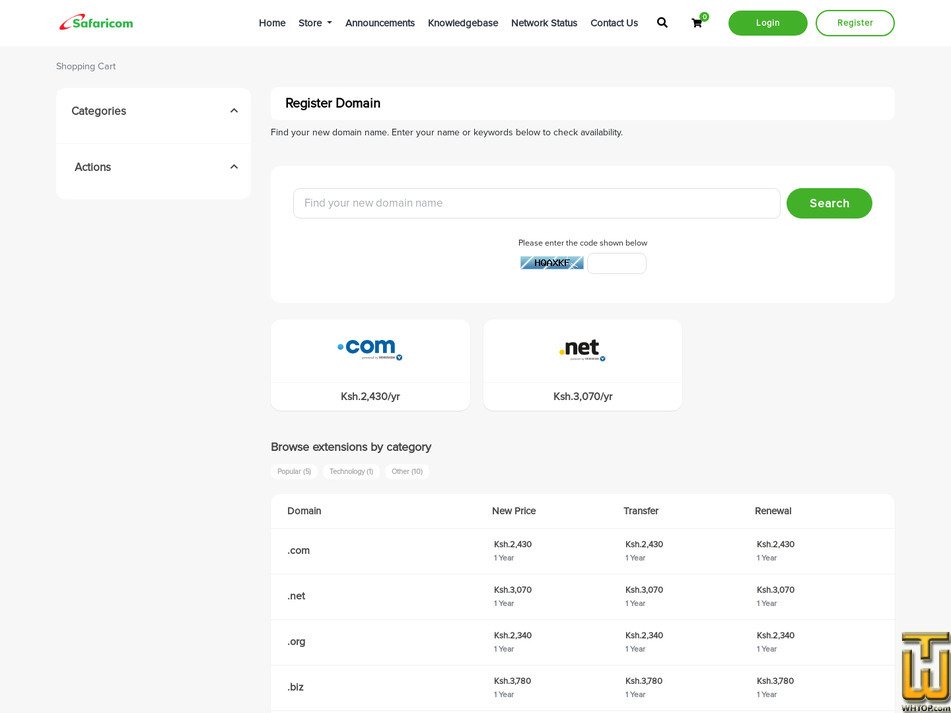Viewport: 951px width, 713px height.
Task: Focus the domain name search field
Action: [x=536, y=203]
